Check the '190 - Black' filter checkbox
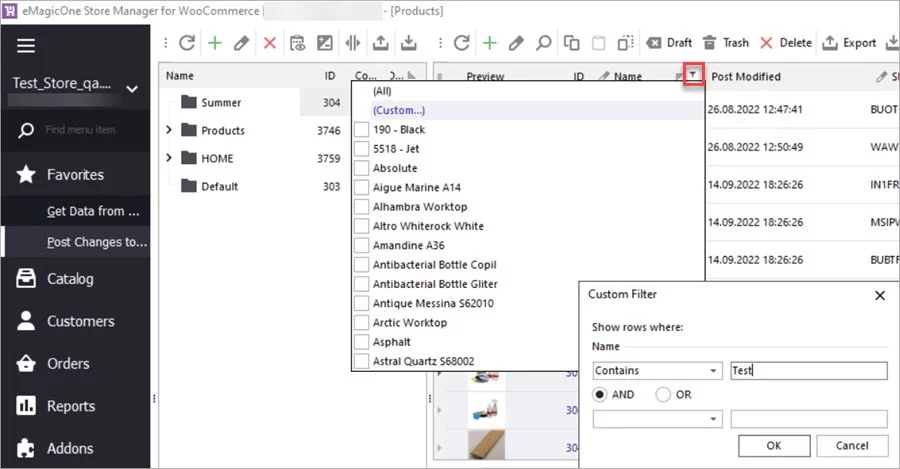 coord(362,130)
